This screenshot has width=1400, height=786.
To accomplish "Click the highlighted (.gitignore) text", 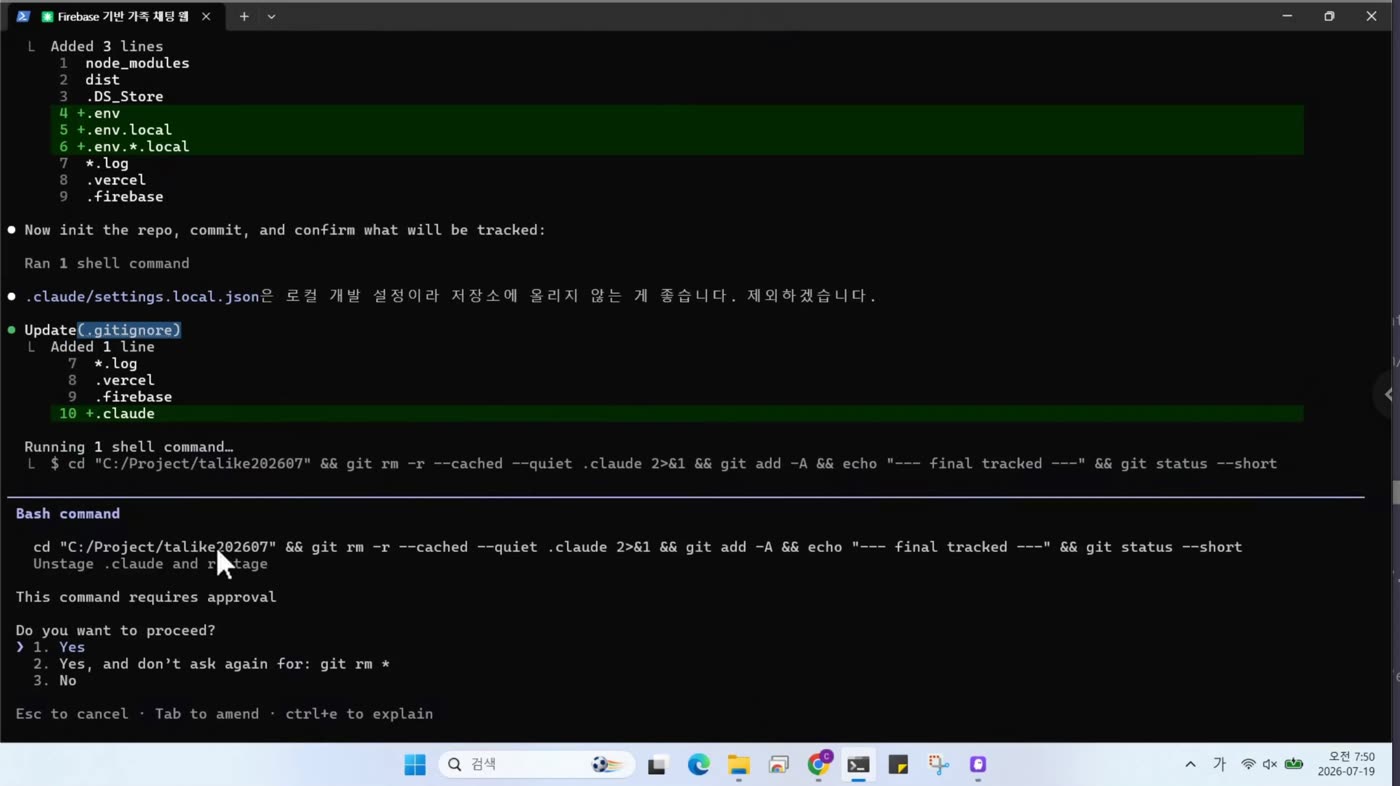I will (x=129, y=330).
